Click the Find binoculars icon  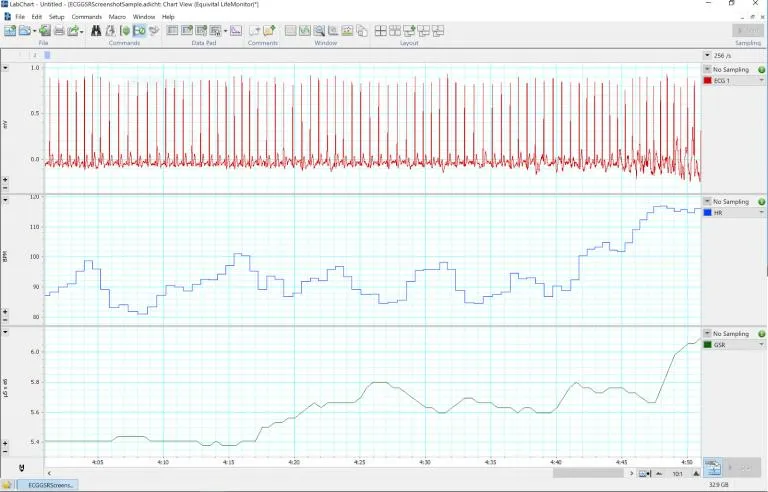click(x=97, y=31)
